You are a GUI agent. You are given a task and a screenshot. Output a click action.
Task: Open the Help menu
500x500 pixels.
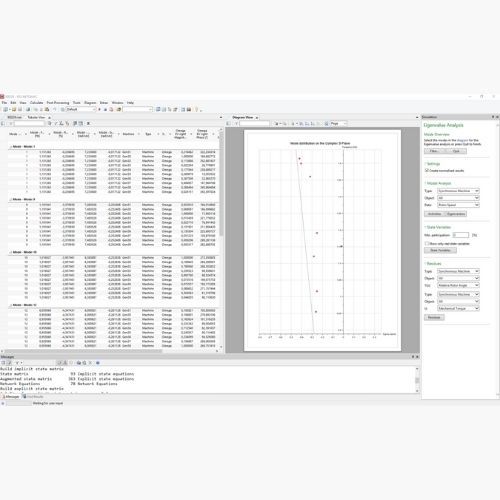point(130,103)
